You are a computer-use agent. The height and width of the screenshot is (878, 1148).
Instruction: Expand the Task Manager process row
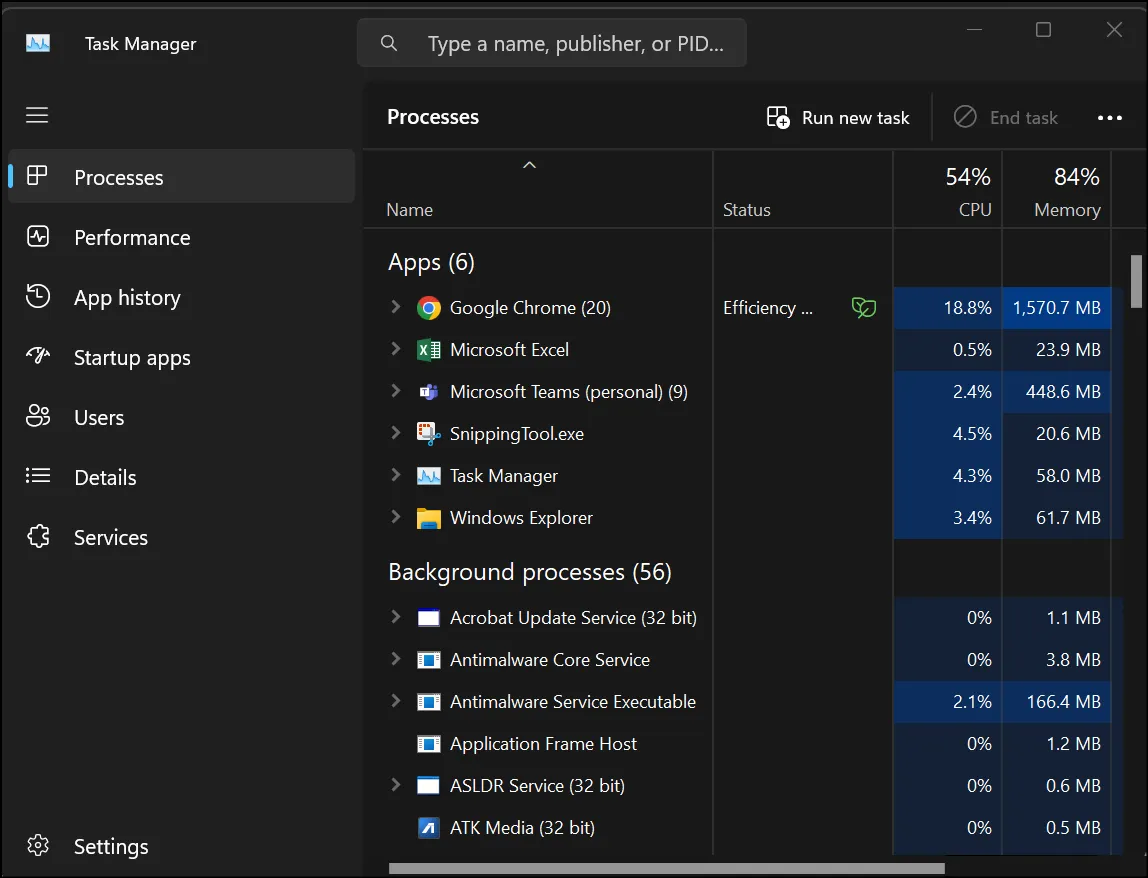coord(395,475)
